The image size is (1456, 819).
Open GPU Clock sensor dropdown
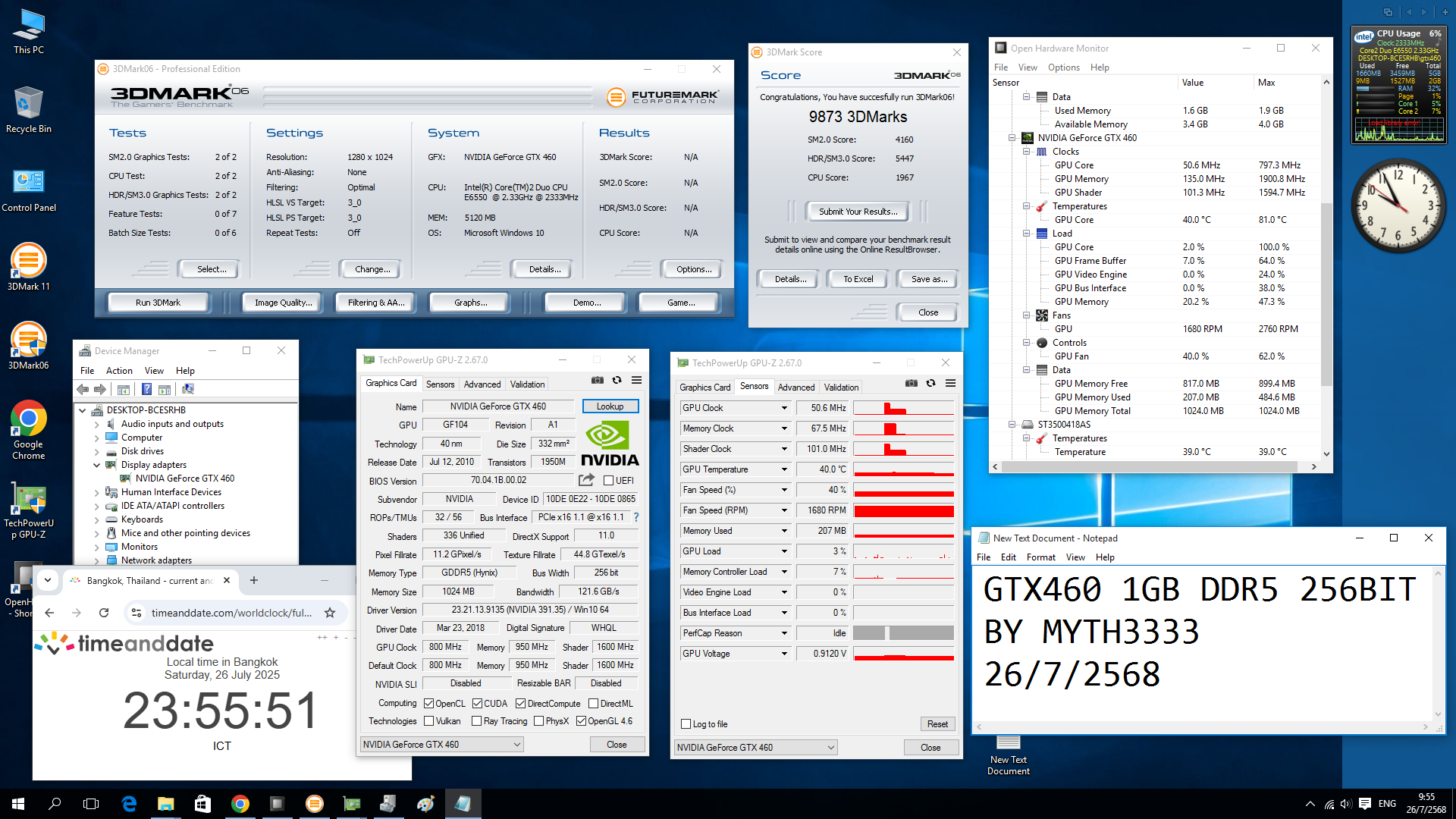tap(784, 408)
